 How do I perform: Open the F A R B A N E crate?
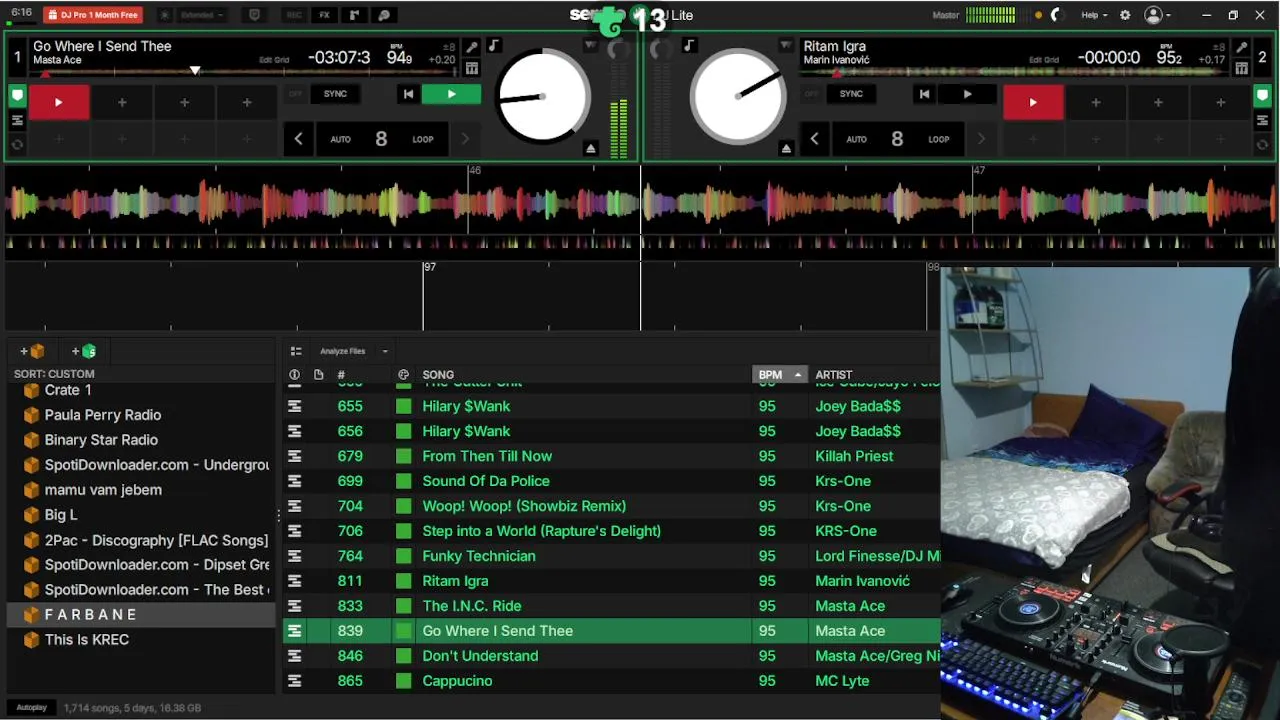(140, 615)
